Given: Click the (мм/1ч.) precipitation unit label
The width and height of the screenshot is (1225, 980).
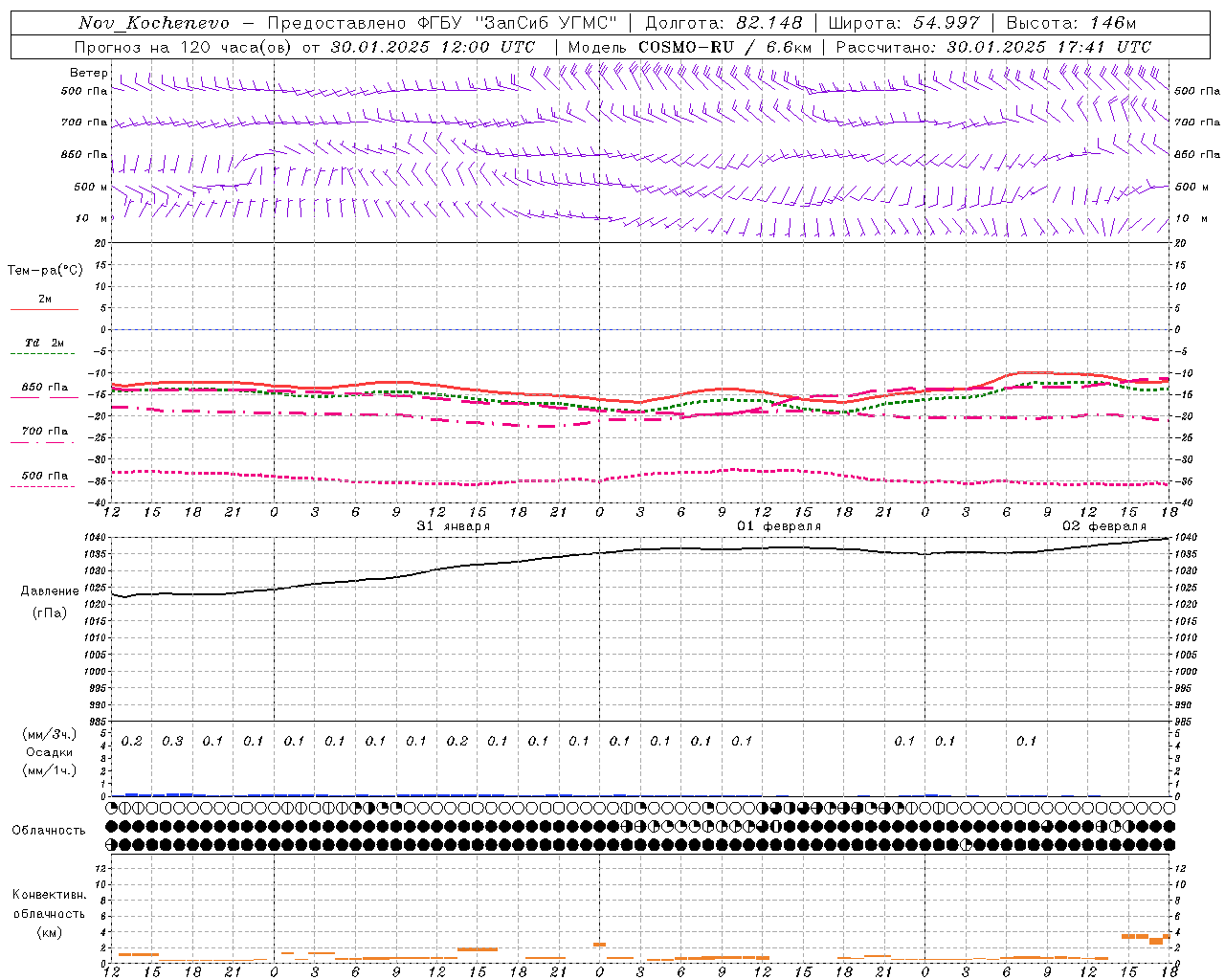Looking at the screenshot, I should pos(49,770).
